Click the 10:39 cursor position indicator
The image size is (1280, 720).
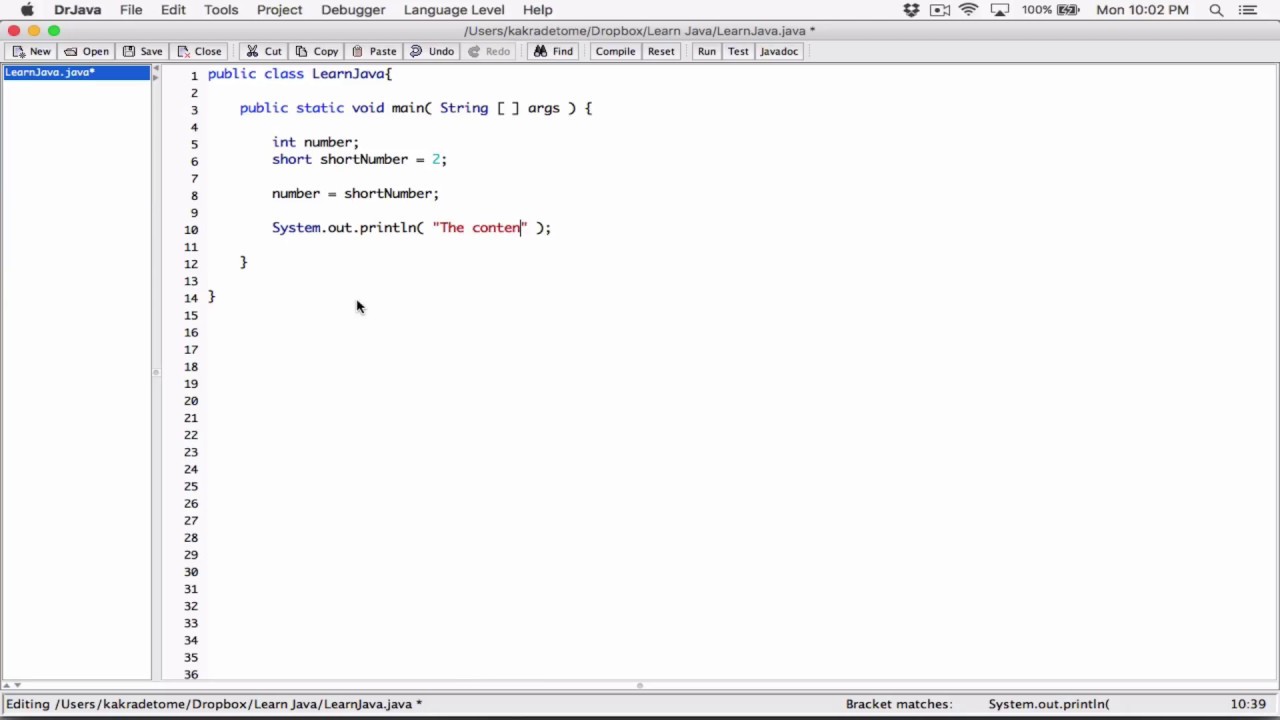(x=1248, y=704)
